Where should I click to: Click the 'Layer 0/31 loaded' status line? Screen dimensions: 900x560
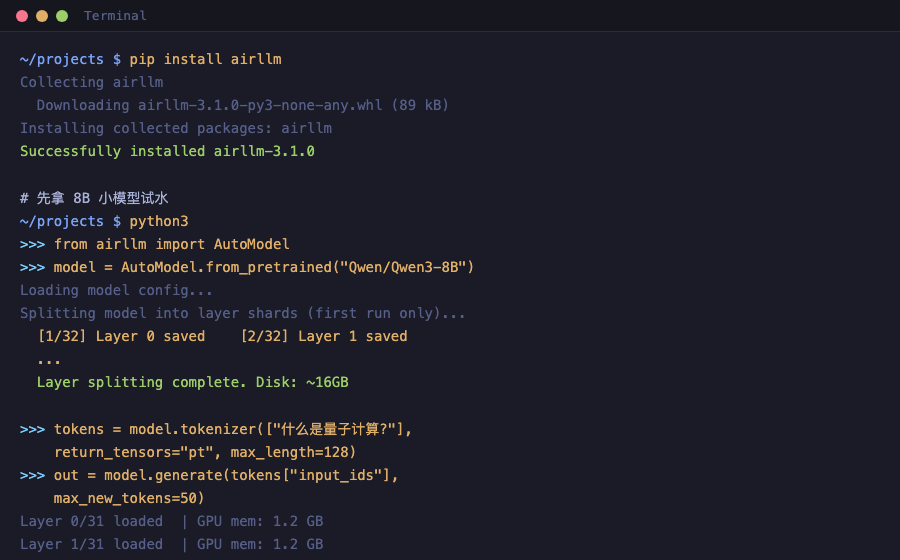pos(172,521)
